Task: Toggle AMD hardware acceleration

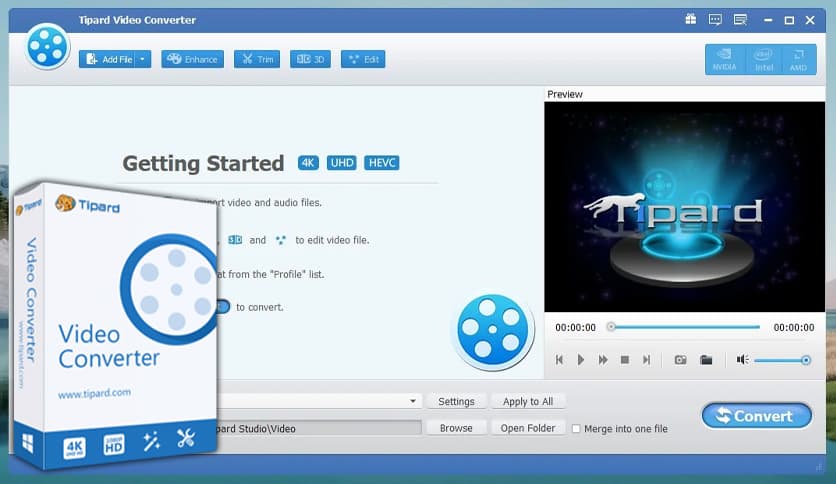Action: 798,59
